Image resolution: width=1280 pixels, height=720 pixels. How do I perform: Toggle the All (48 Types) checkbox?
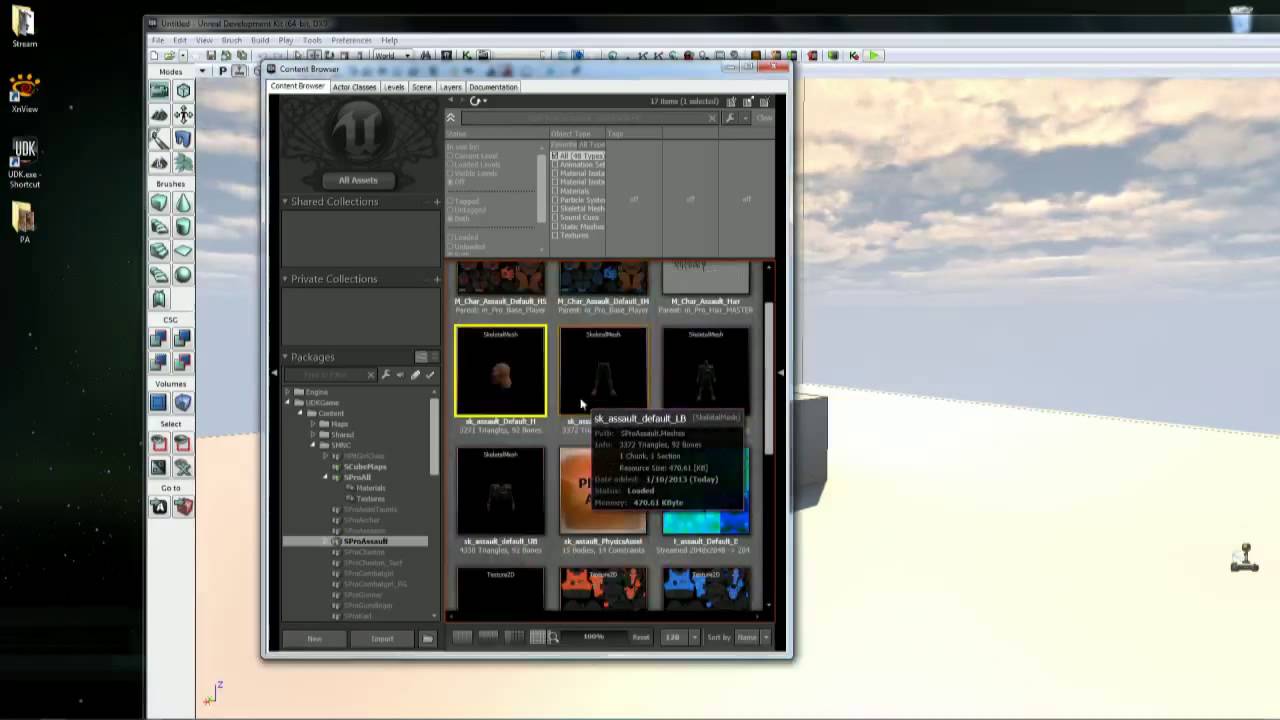(x=554, y=156)
